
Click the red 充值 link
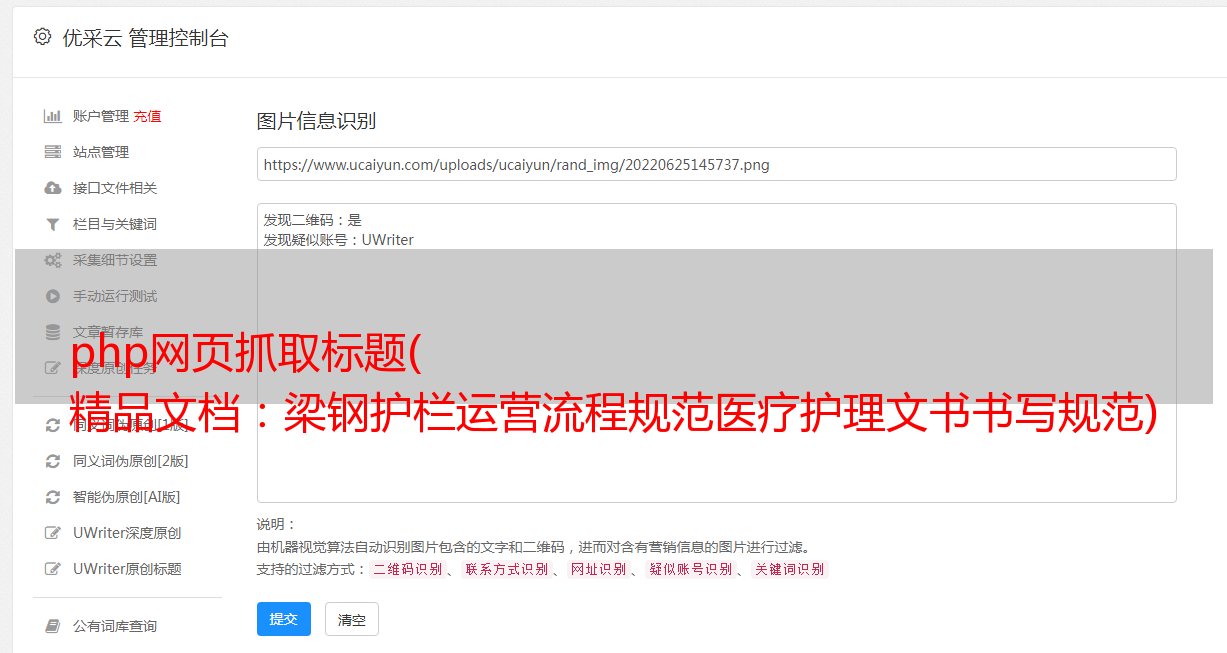(x=147, y=116)
